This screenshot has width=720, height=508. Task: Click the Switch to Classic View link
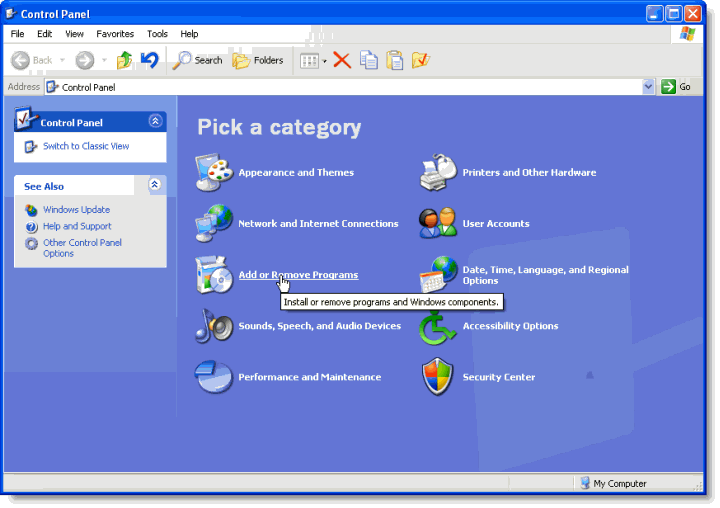click(86, 146)
